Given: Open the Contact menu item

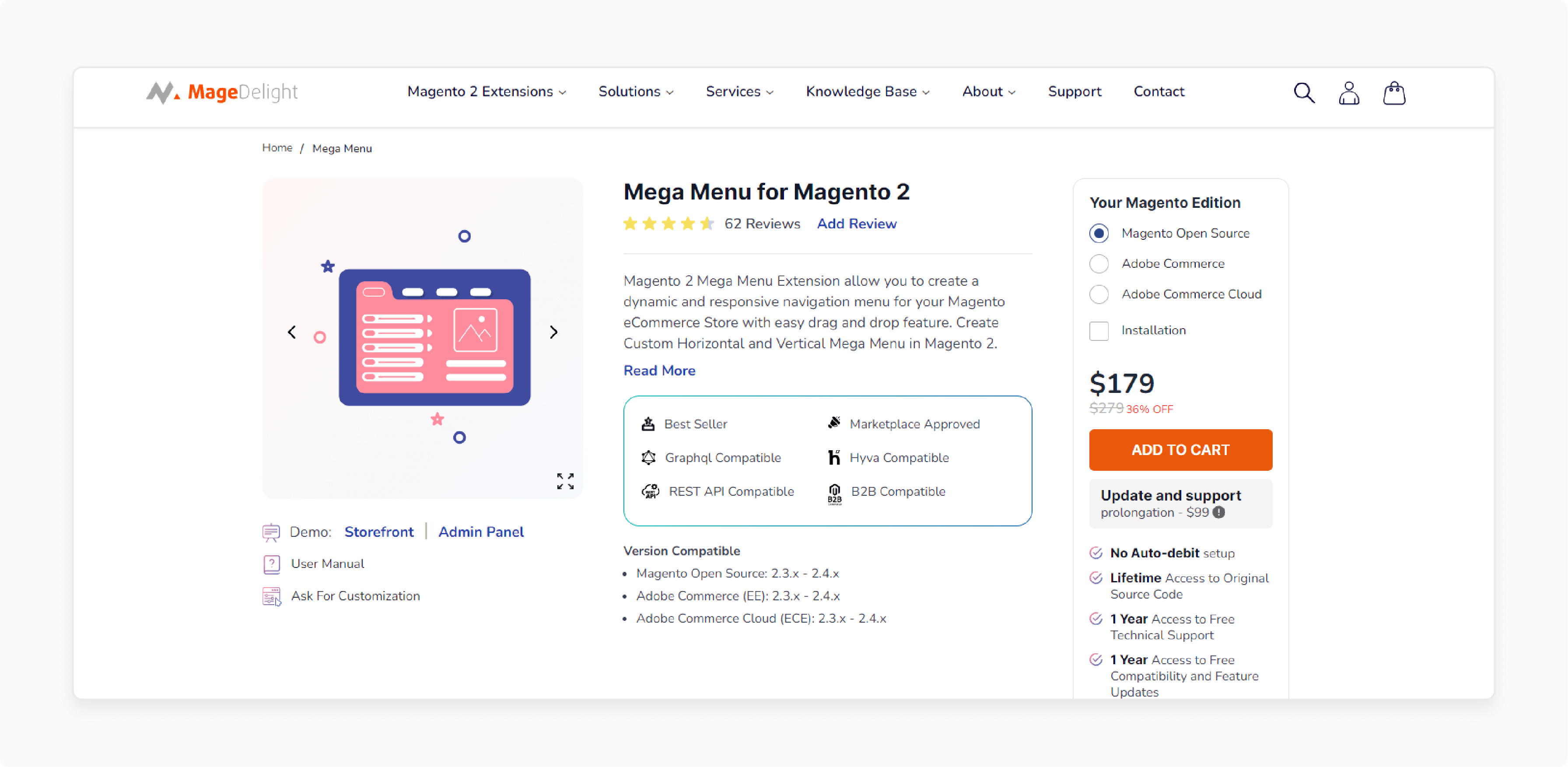Looking at the screenshot, I should (1158, 91).
